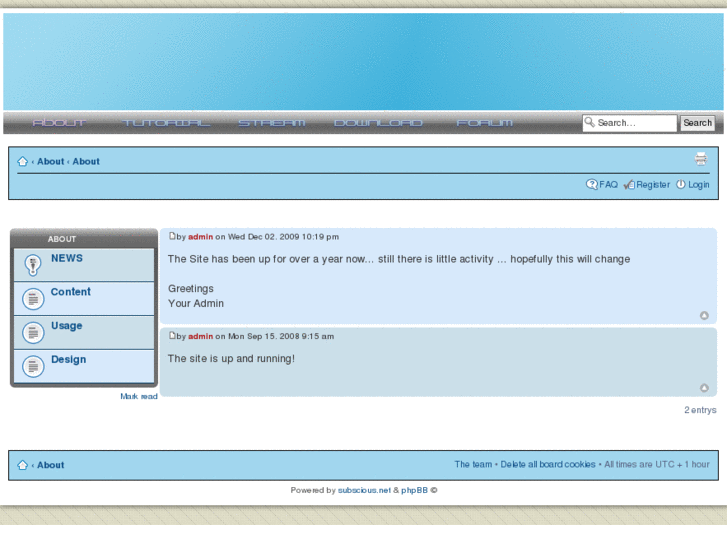The height and width of the screenshot is (545, 727).
Task: Open the Design sidebar link
Action: coord(69,360)
